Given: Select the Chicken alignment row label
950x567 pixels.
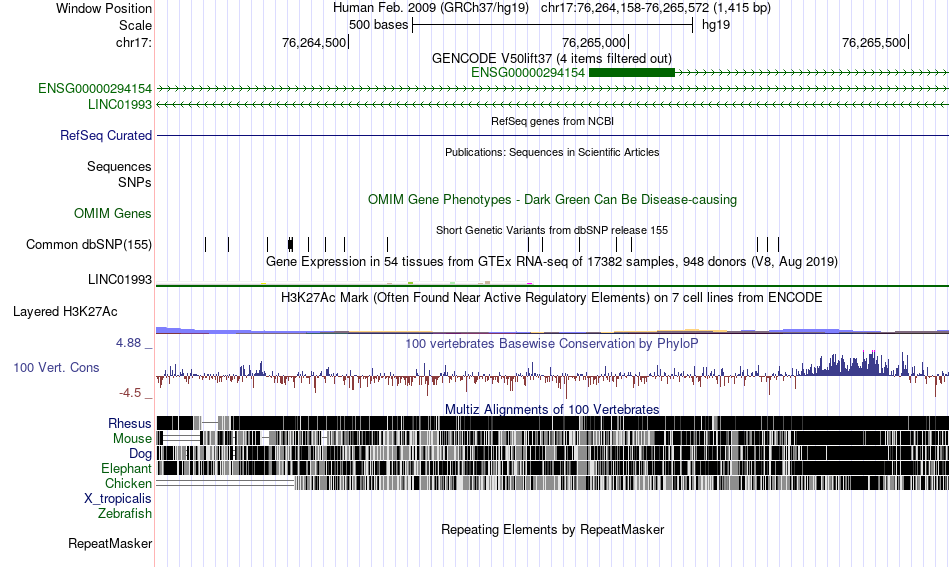Looking at the screenshot, I should click(128, 483).
